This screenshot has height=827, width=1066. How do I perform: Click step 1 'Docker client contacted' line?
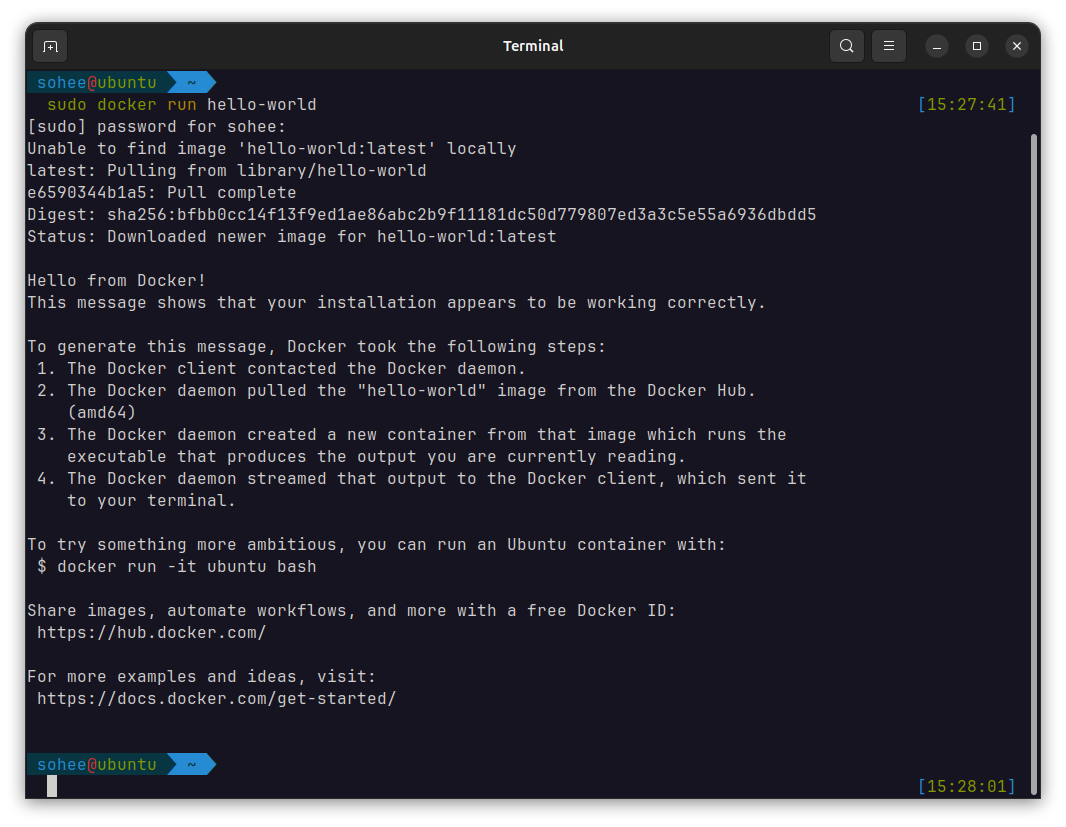click(x=281, y=369)
